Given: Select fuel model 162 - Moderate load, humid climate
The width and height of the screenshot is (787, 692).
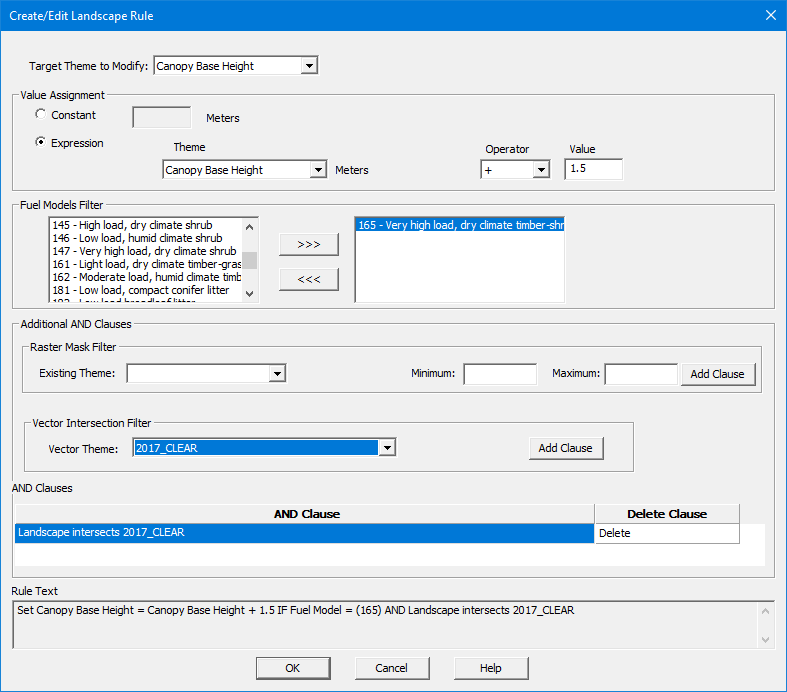Looking at the screenshot, I should [x=146, y=277].
